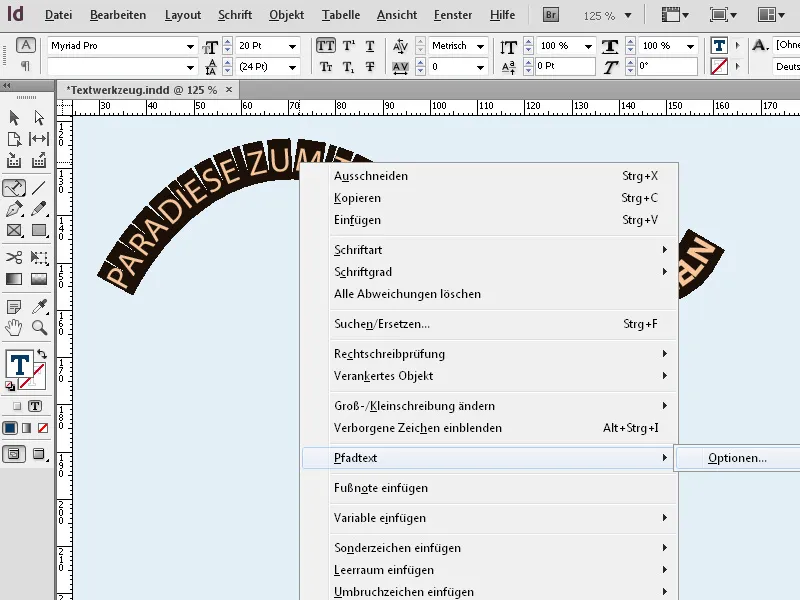Viewport: 800px width, 600px height.
Task: Open the vertical scale 100 % dropdown
Action: coord(588,46)
